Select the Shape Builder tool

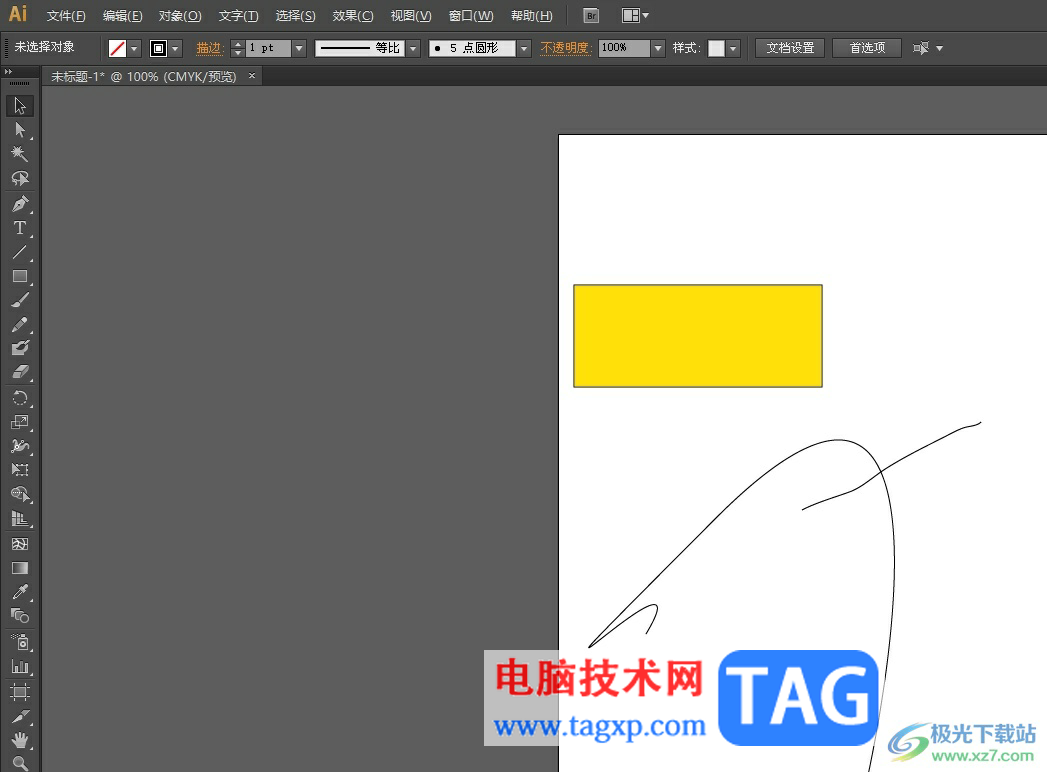[x=20, y=495]
